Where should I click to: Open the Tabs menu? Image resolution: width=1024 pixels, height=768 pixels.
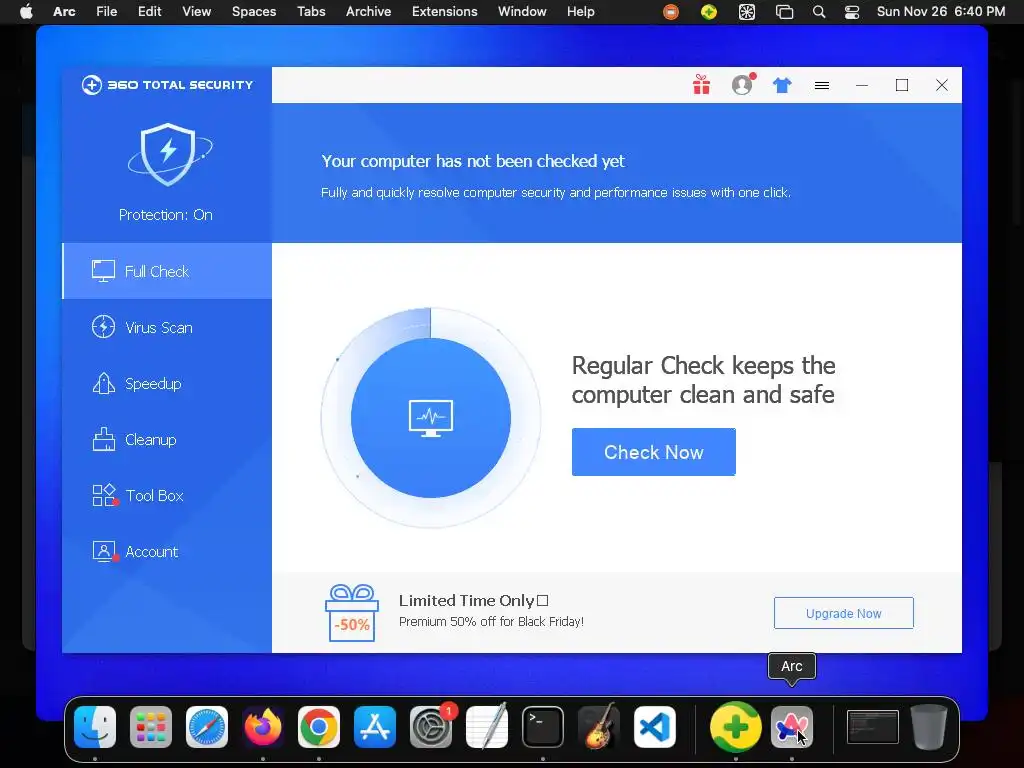[311, 12]
